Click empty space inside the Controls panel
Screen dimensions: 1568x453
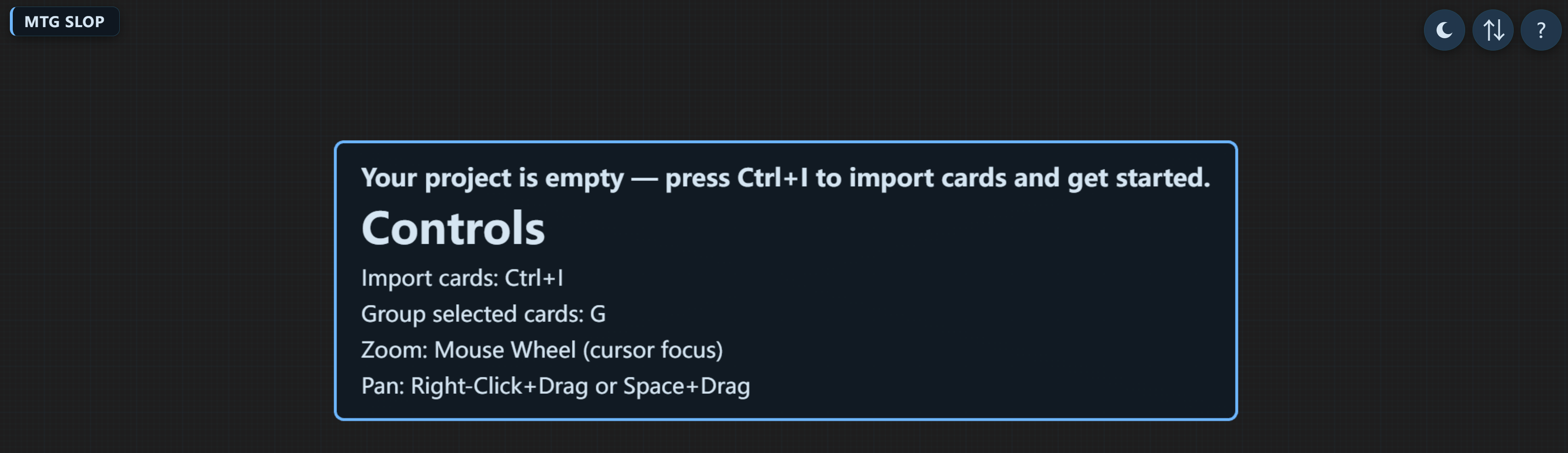pos(1004,316)
